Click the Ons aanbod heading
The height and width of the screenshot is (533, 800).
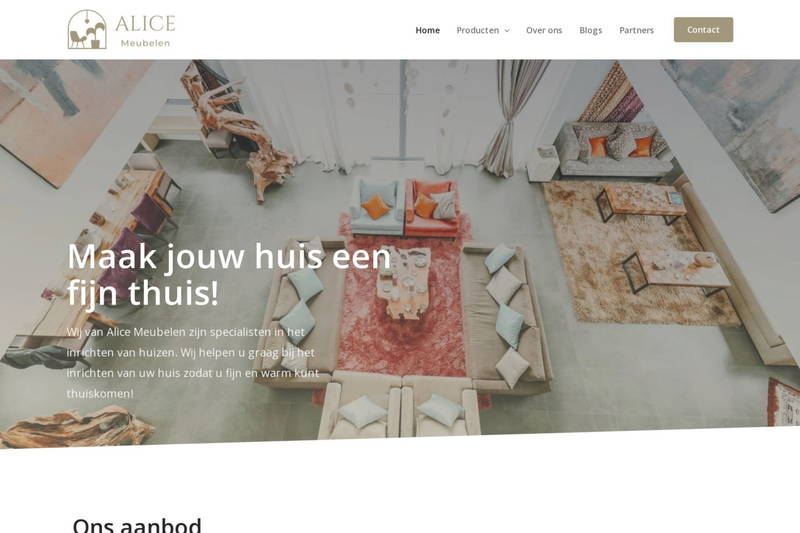[137, 525]
